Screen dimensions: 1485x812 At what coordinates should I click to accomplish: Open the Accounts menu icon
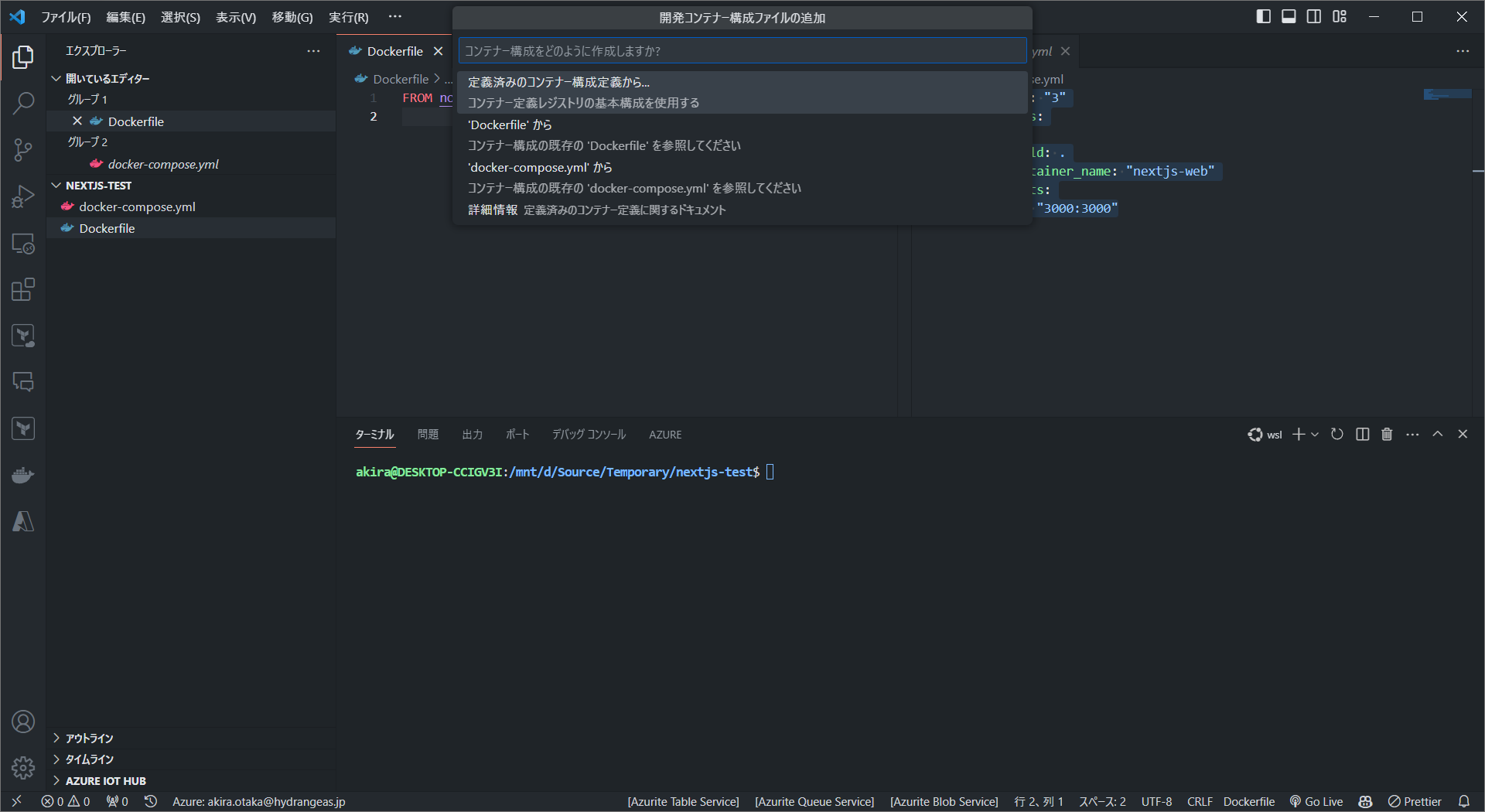[x=23, y=722]
